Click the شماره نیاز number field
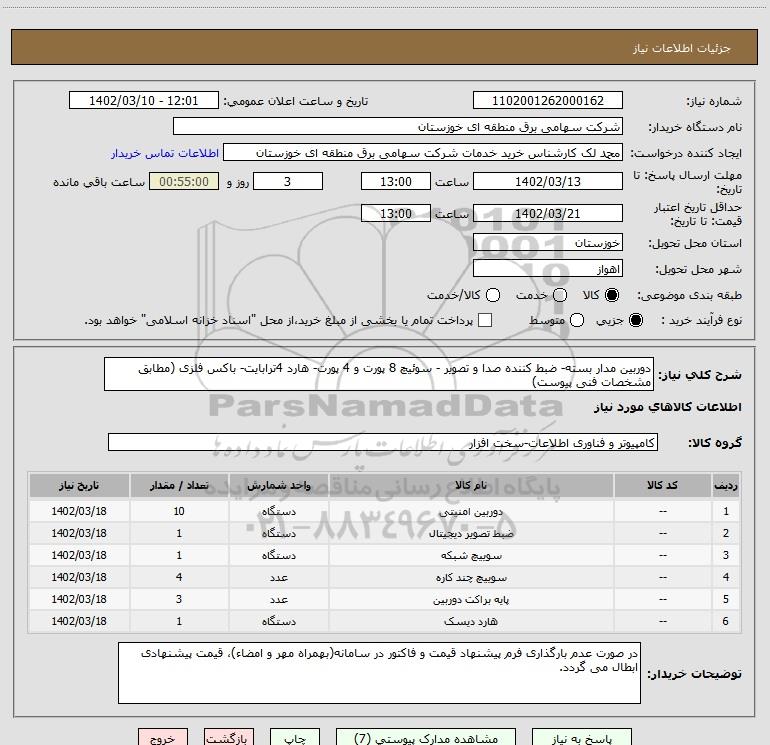 547,101
